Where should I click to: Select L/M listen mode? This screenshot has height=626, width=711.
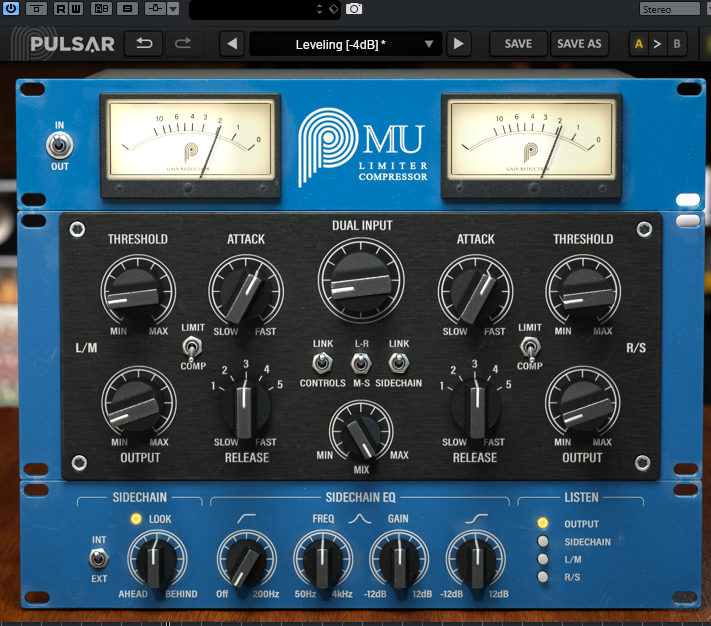(542, 559)
